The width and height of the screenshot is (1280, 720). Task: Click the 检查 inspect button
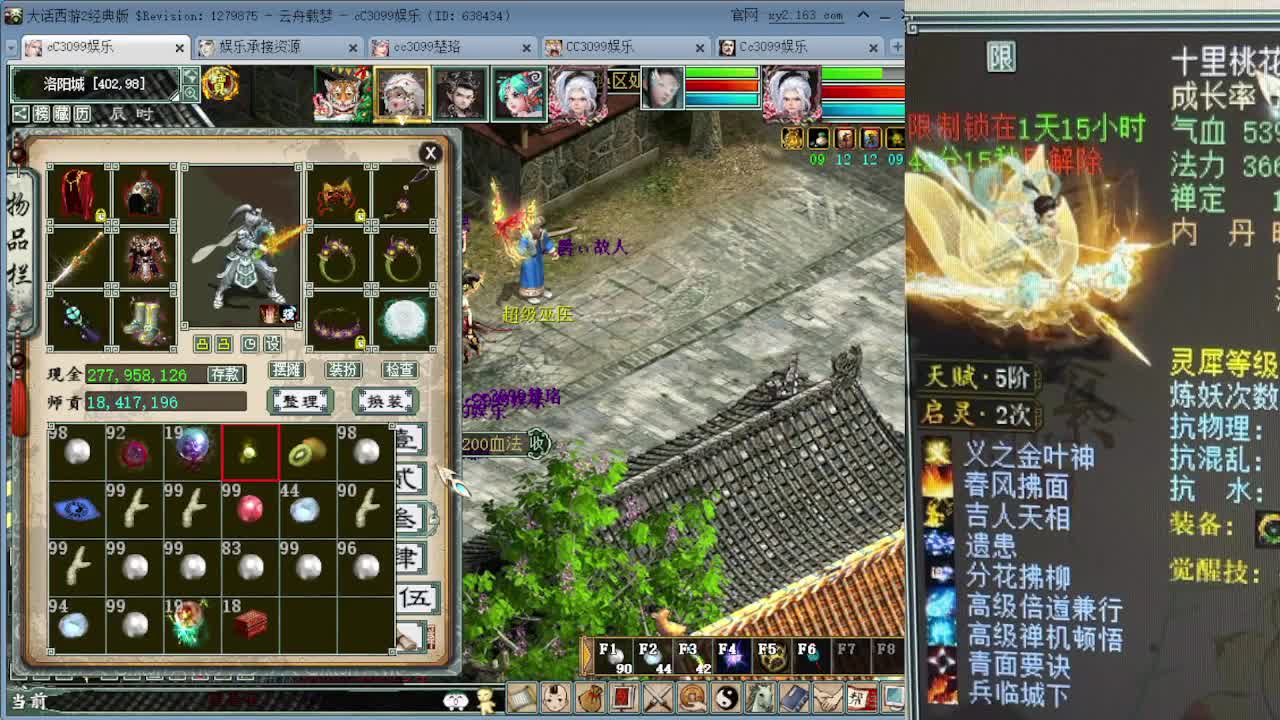(x=399, y=370)
